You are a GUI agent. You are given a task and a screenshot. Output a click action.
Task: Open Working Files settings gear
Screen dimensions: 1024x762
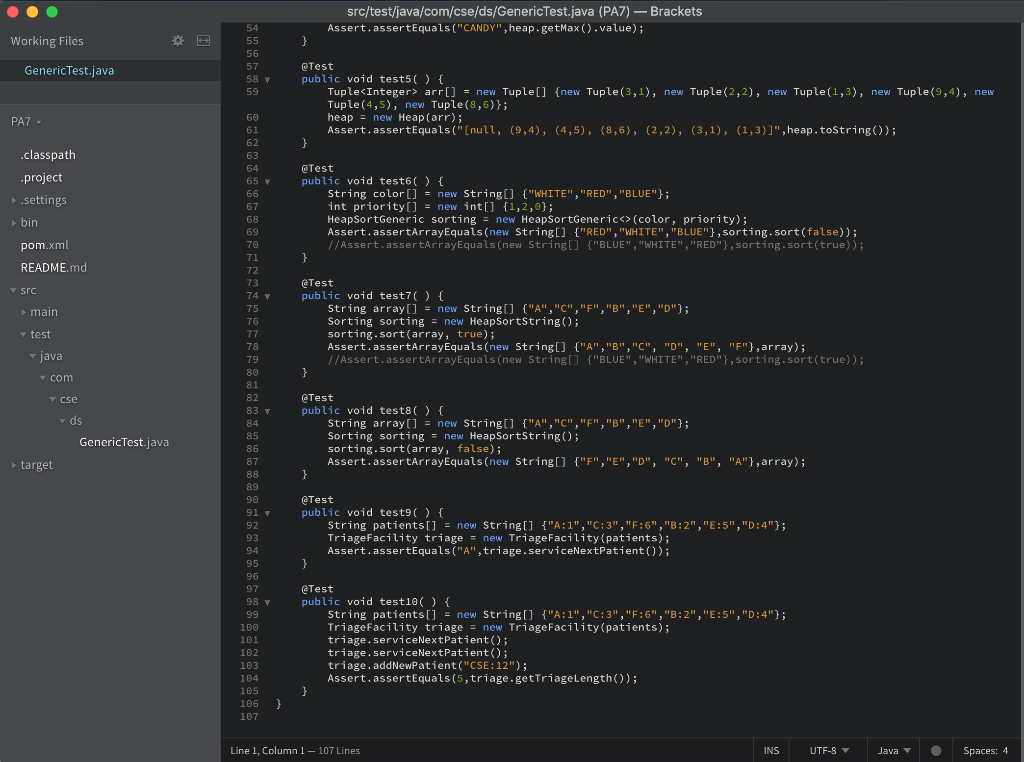178,41
